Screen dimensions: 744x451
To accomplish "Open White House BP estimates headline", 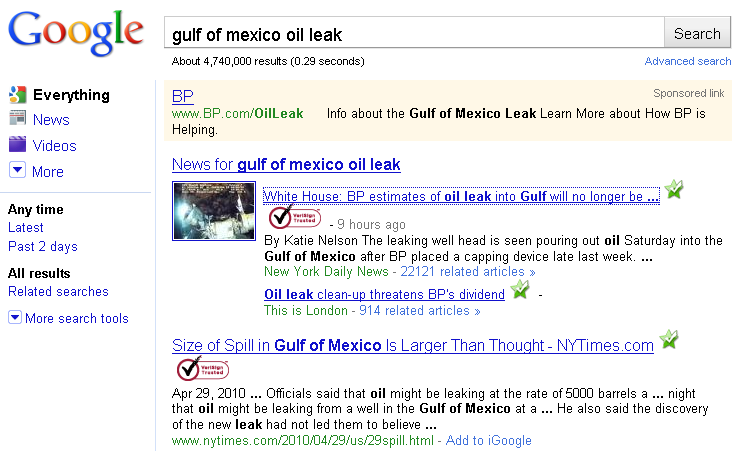I will point(461,196).
